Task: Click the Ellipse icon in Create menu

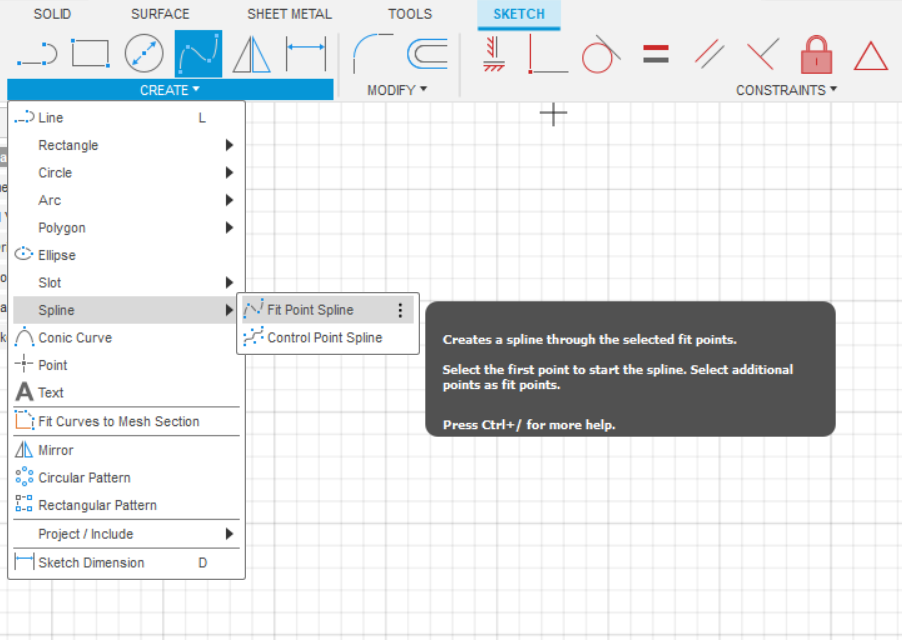Action: 24,254
